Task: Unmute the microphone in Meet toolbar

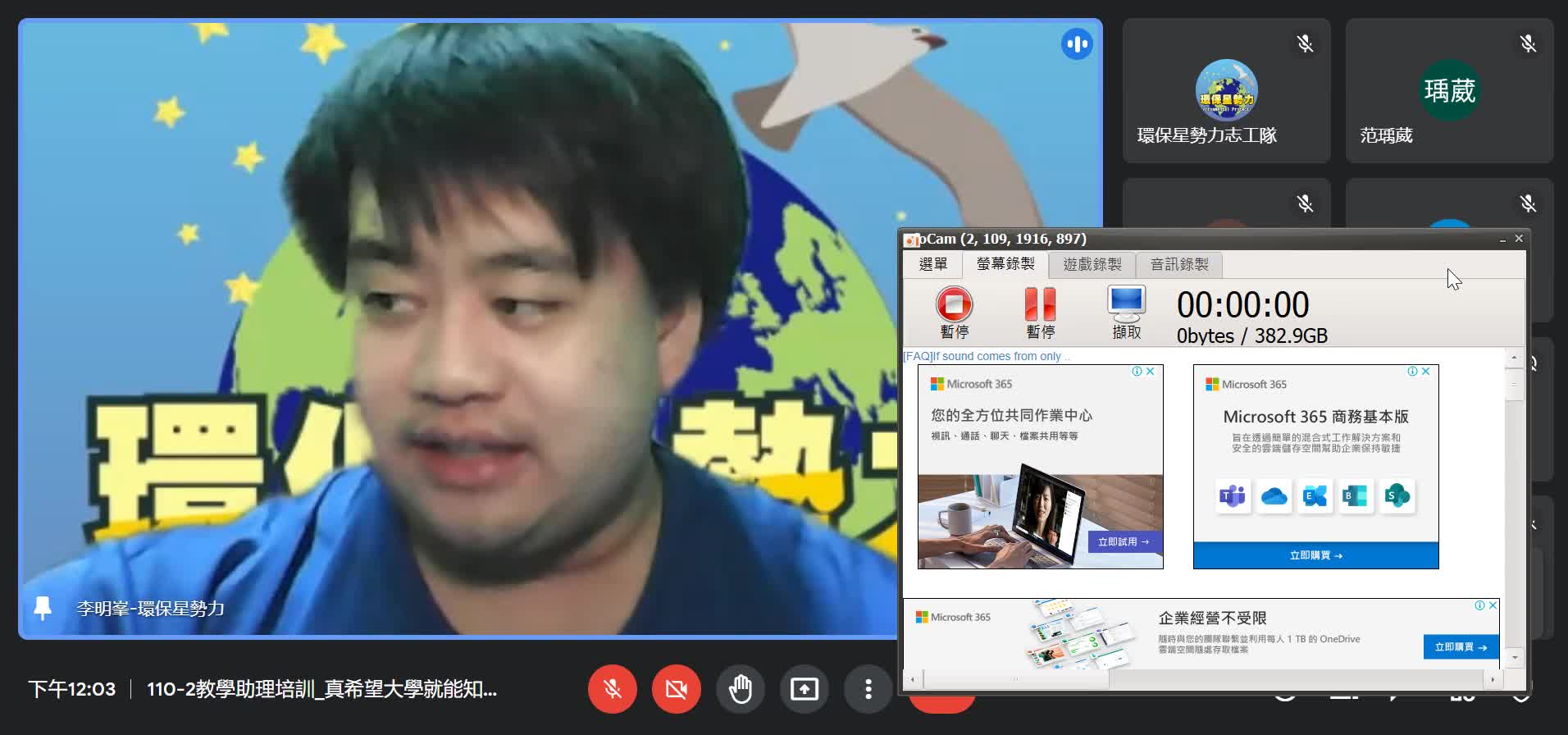Action: pyautogui.click(x=612, y=689)
